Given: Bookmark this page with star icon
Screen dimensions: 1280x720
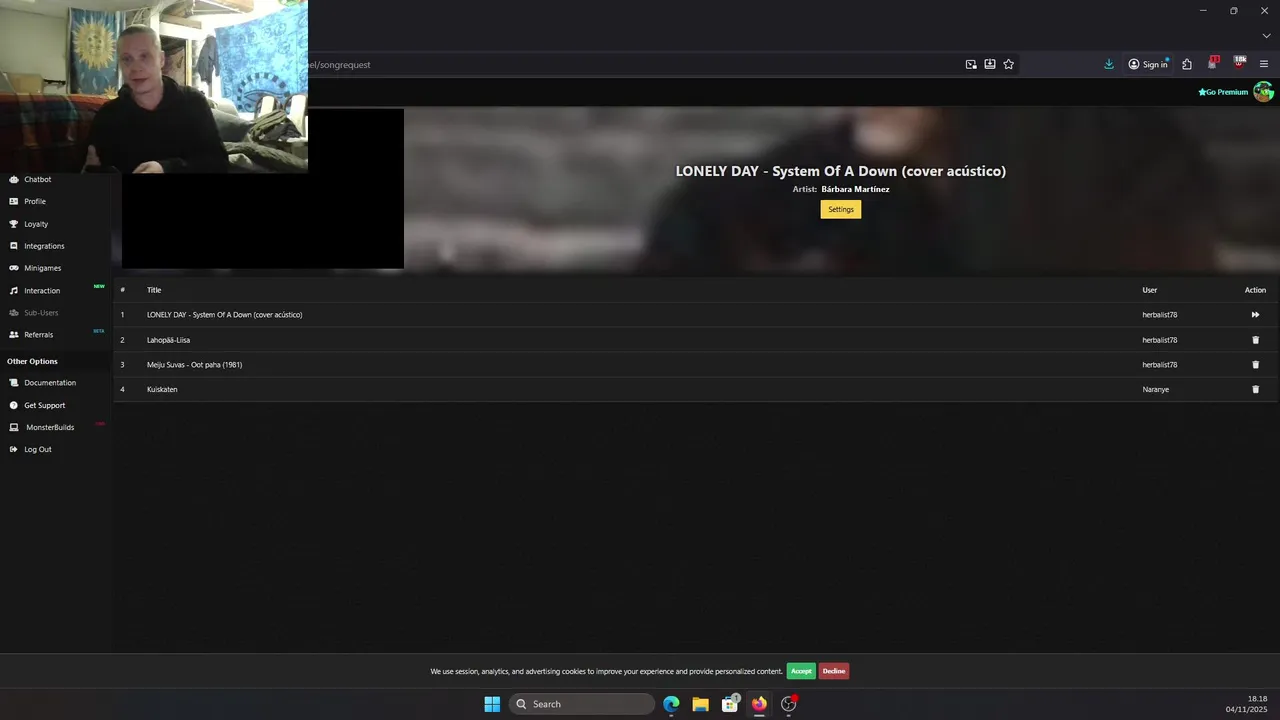Looking at the screenshot, I should coord(1009,64).
